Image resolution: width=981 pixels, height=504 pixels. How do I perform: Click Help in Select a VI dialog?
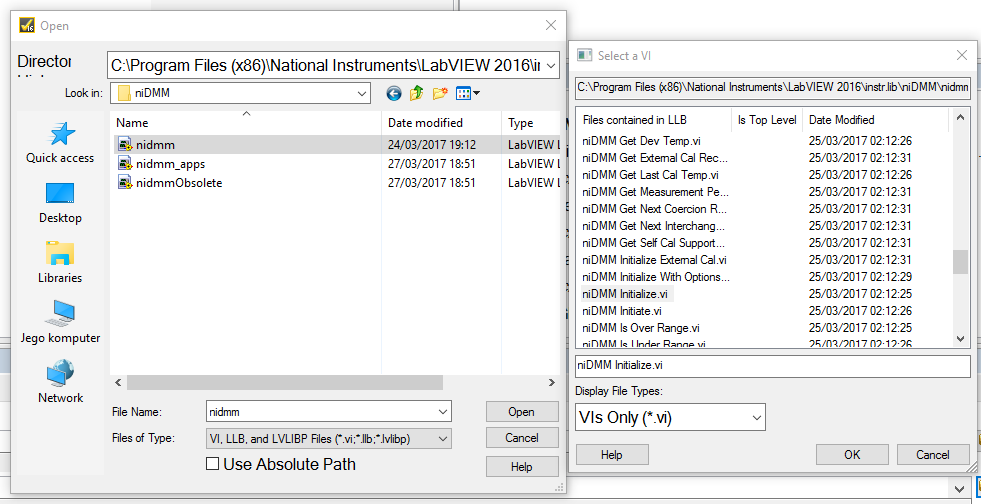coord(612,455)
